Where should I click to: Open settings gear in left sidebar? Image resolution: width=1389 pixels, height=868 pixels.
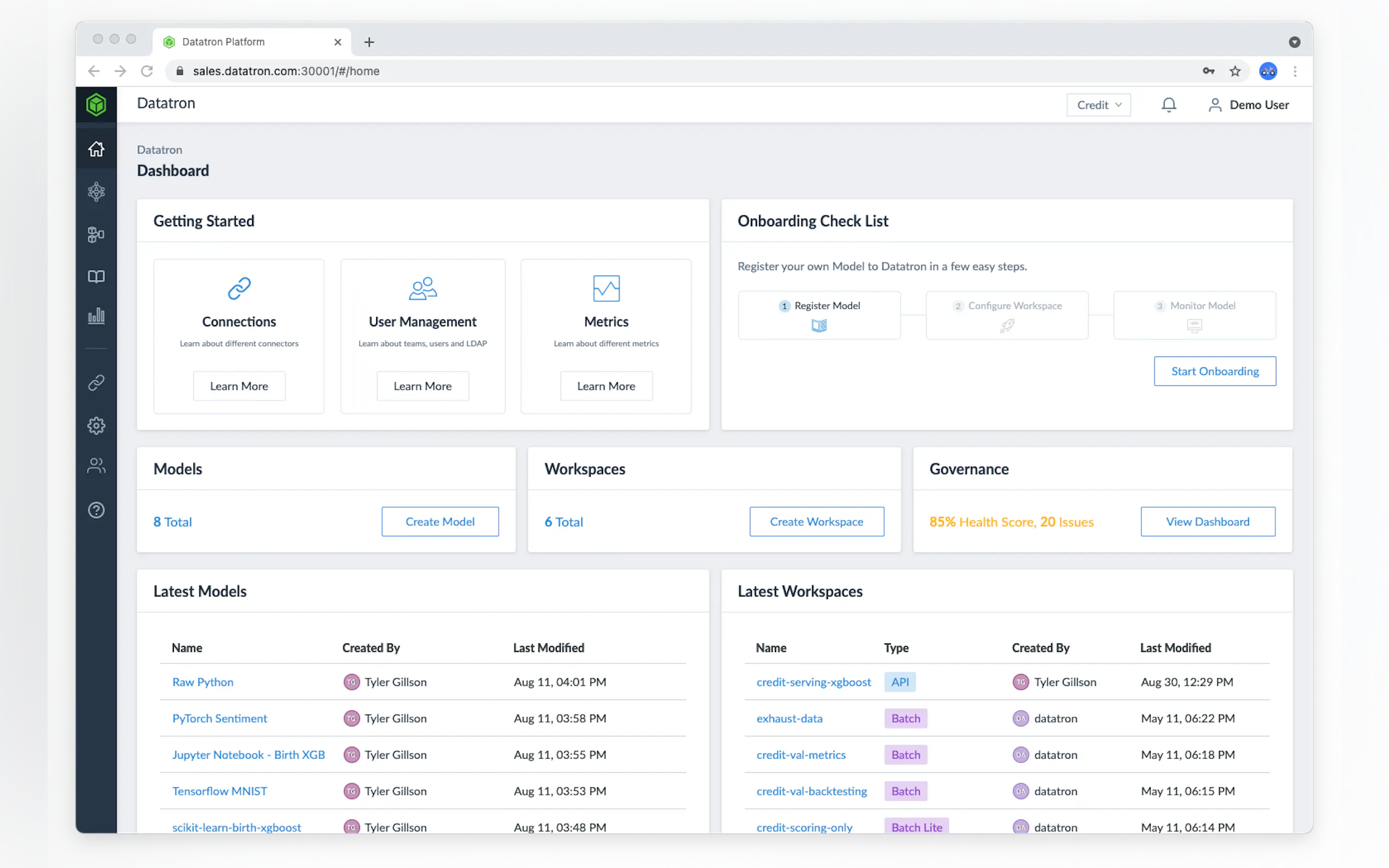[96, 425]
